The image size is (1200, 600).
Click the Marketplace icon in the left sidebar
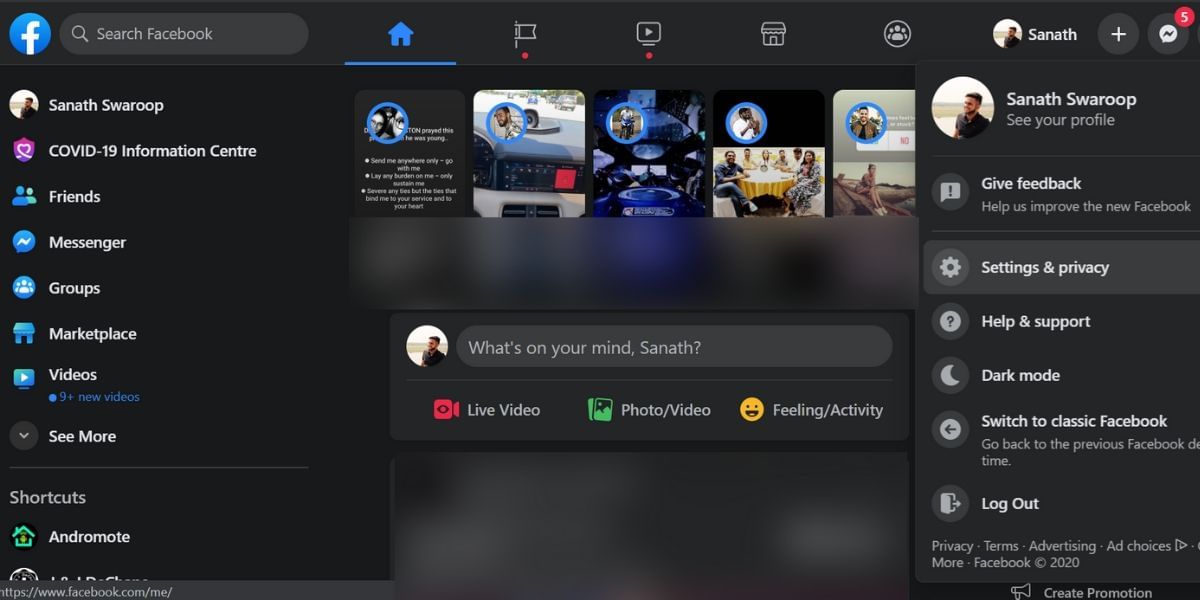[x=24, y=334]
